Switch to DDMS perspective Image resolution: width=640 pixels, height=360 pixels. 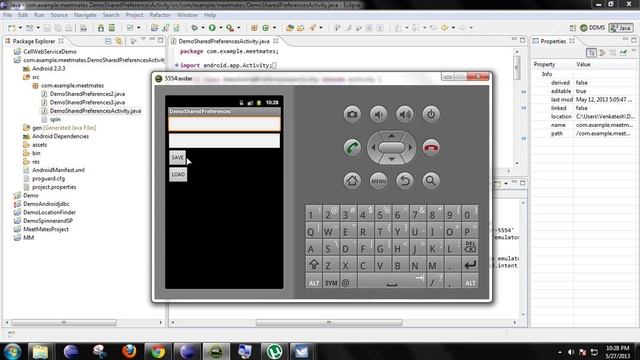pyautogui.click(x=592, y=28)
